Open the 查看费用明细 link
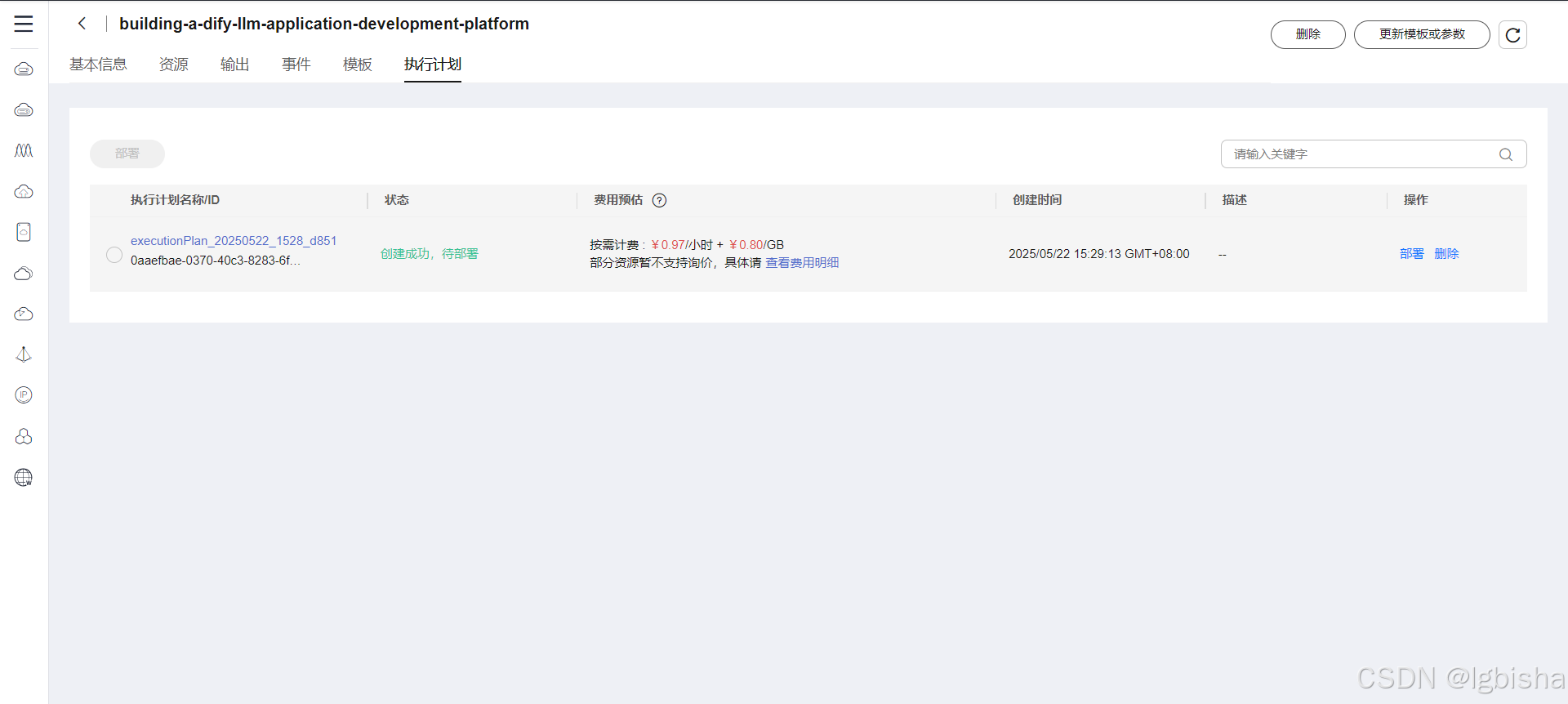 [x=802, y=263]
